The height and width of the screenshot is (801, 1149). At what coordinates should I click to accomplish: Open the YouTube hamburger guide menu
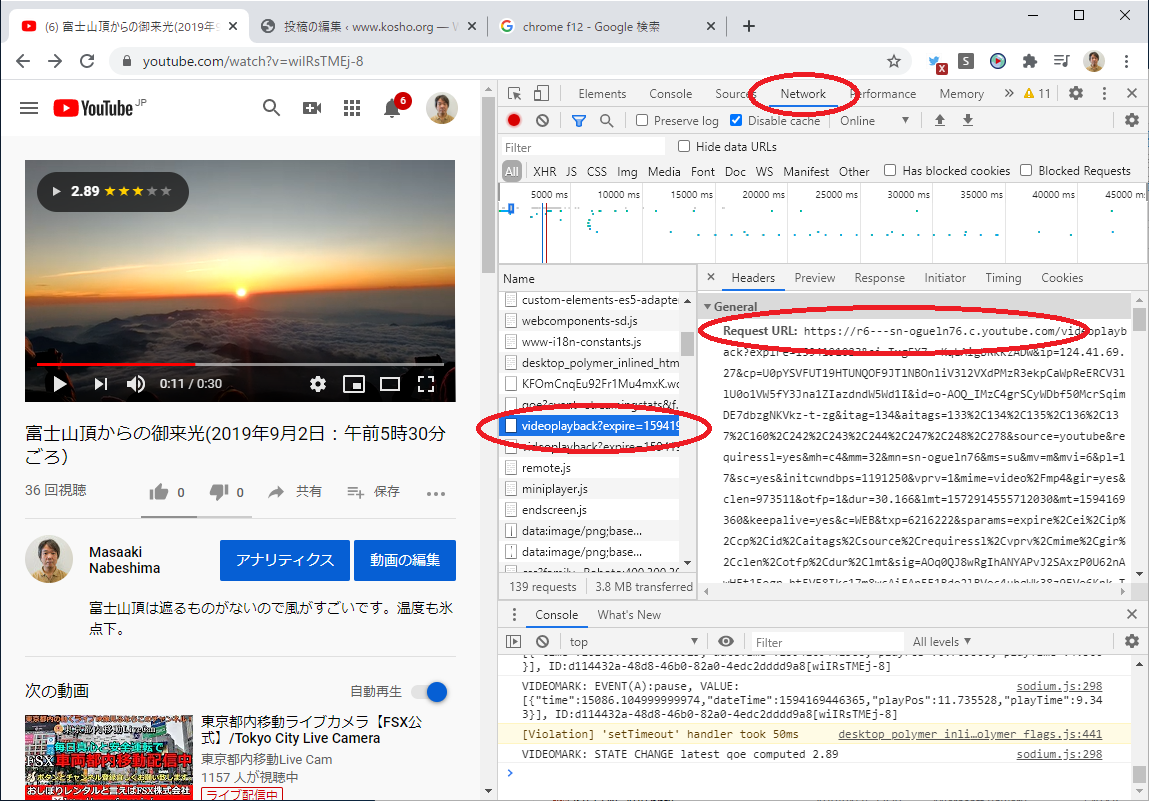pos(29,108)
